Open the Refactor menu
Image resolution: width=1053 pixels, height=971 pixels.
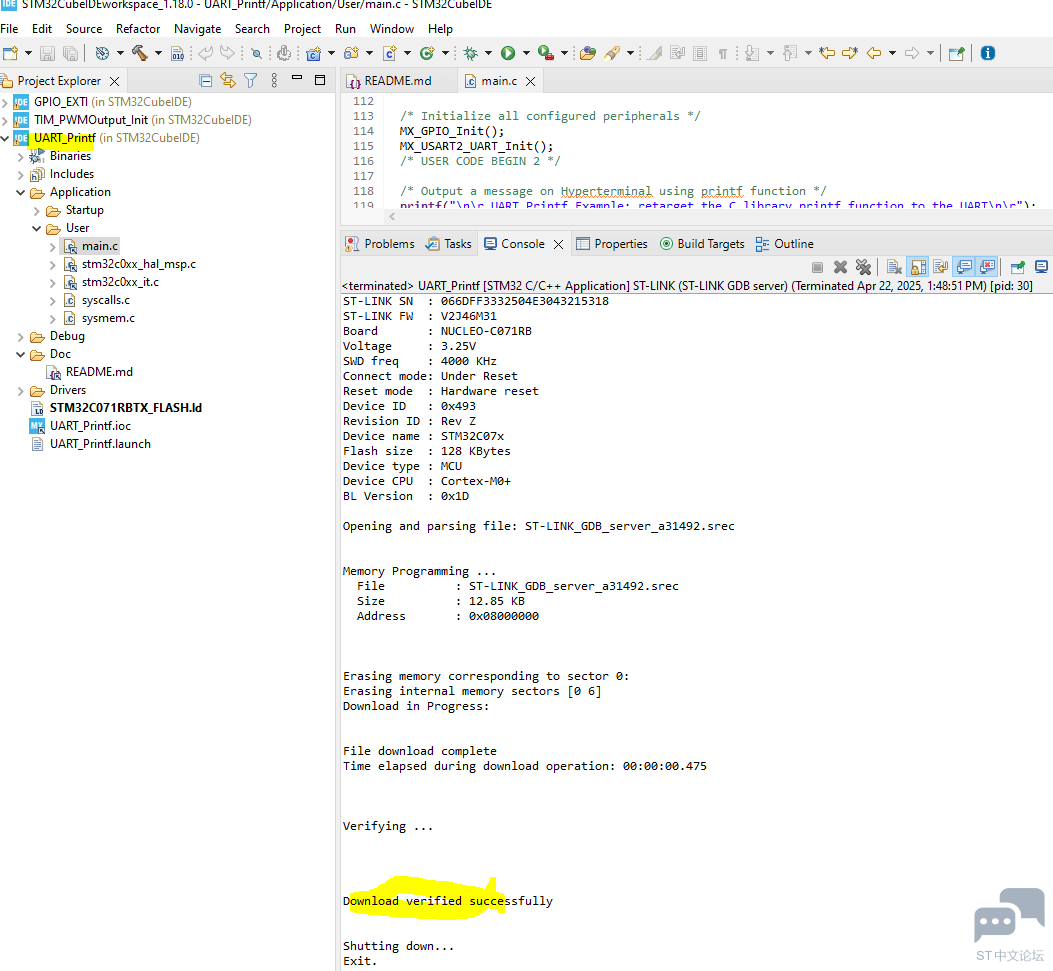pyautogui.click(x=138, y=29)
